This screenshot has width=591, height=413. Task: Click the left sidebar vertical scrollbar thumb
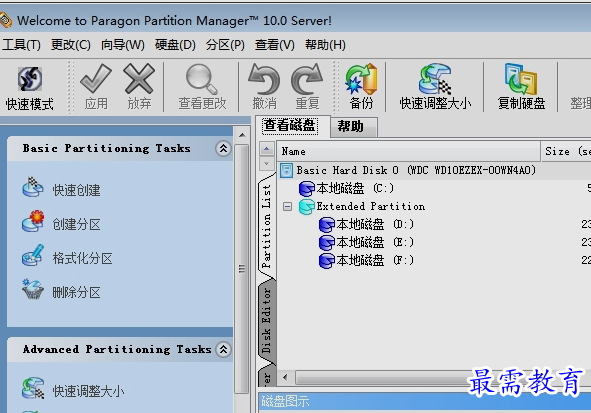[x=242, y=269]
